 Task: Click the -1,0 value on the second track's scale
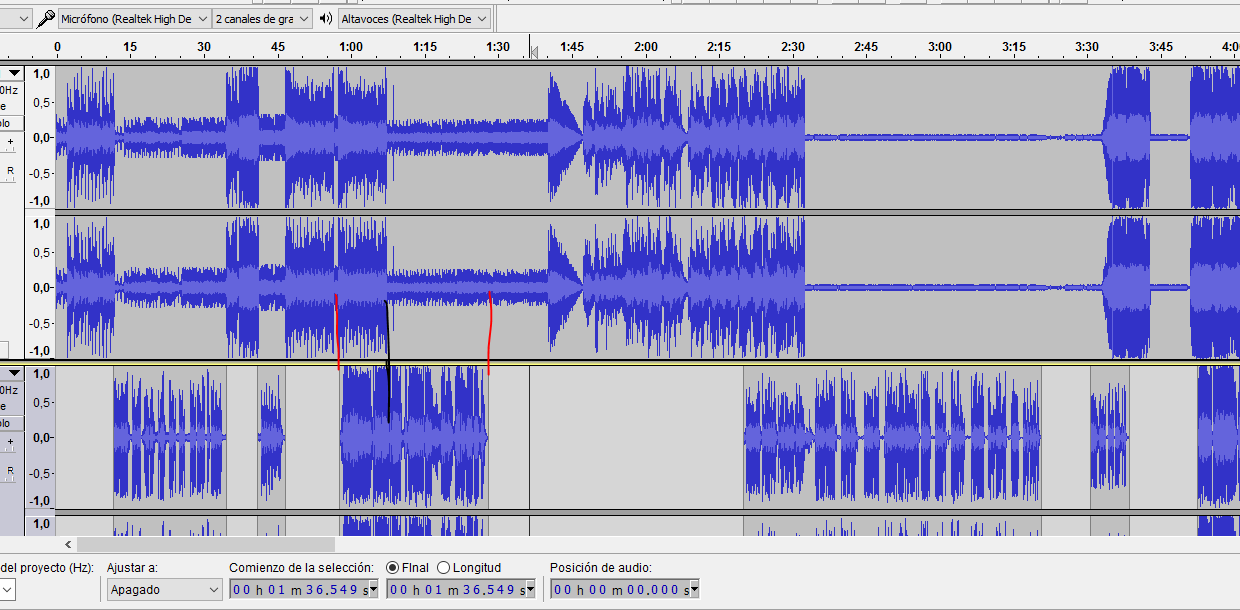point(40,501)
